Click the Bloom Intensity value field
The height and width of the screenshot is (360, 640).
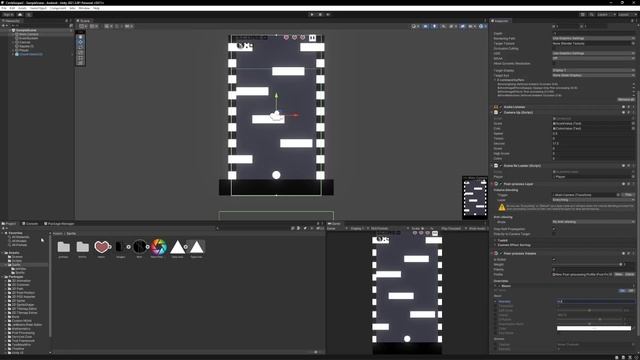click(x=596, y=302)
